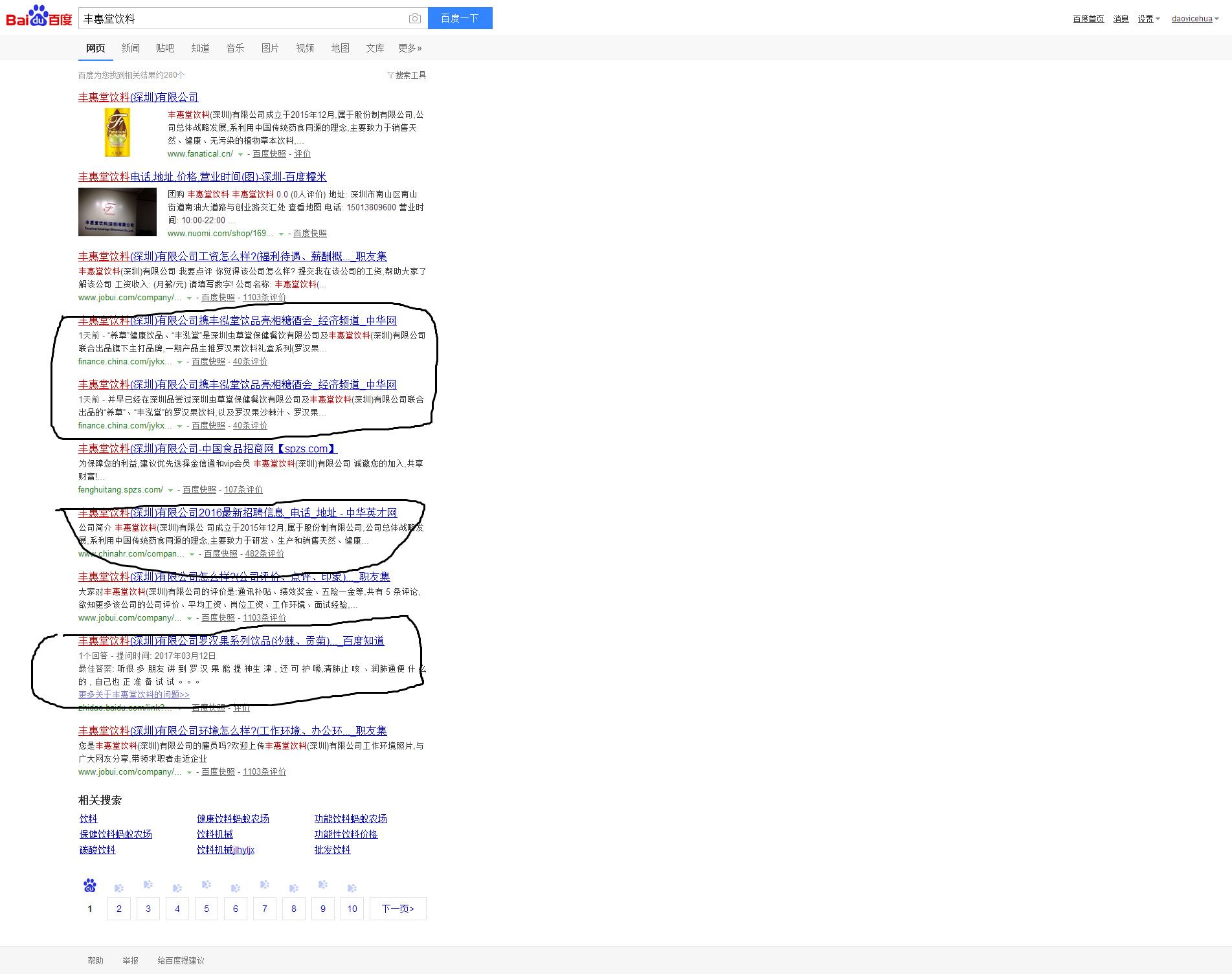Switch to 地图 tab
1232x974 pixels.
(x=340, y=48)
